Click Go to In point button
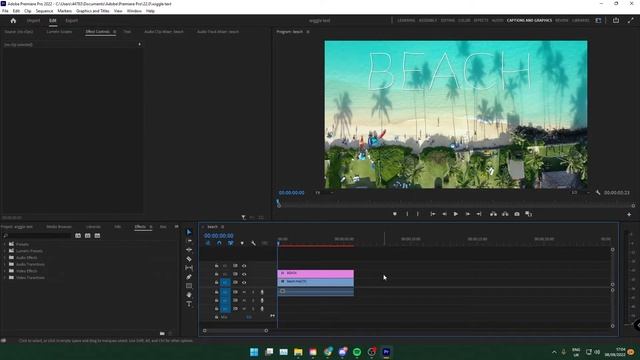640x360 pixels. coord(432,214)
